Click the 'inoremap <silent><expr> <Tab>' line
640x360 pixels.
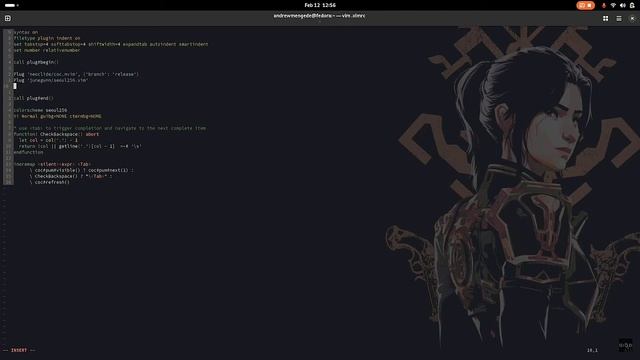tap(51, 164)
